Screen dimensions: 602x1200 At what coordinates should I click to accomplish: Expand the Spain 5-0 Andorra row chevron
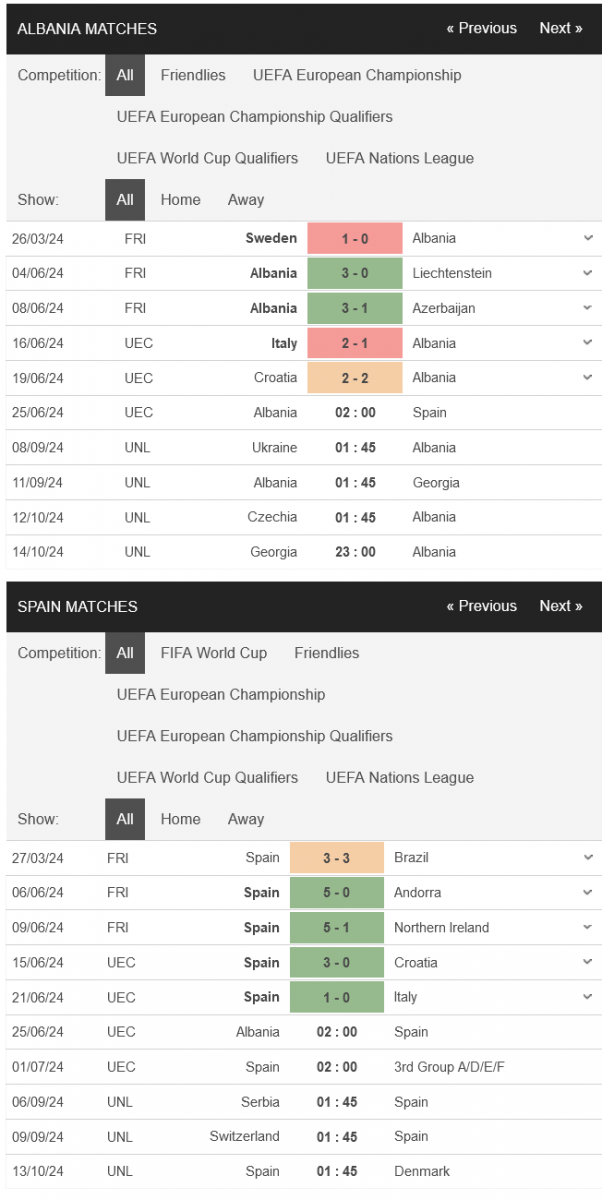pos(588,893)
